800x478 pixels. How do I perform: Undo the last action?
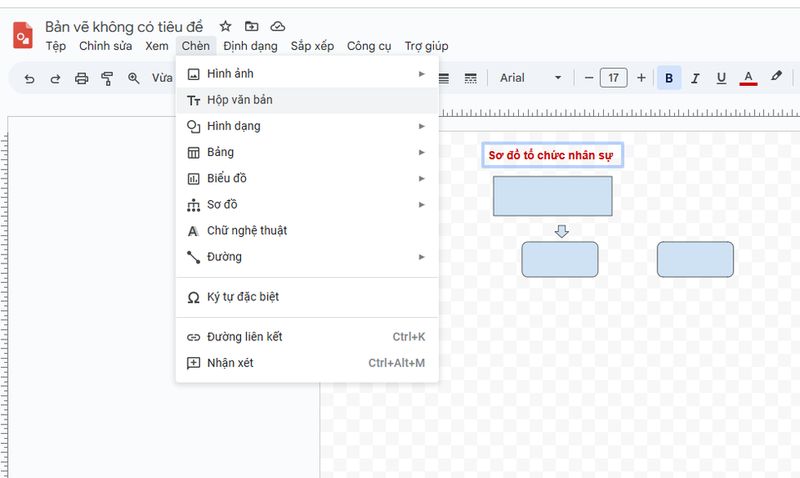(30, 79)
